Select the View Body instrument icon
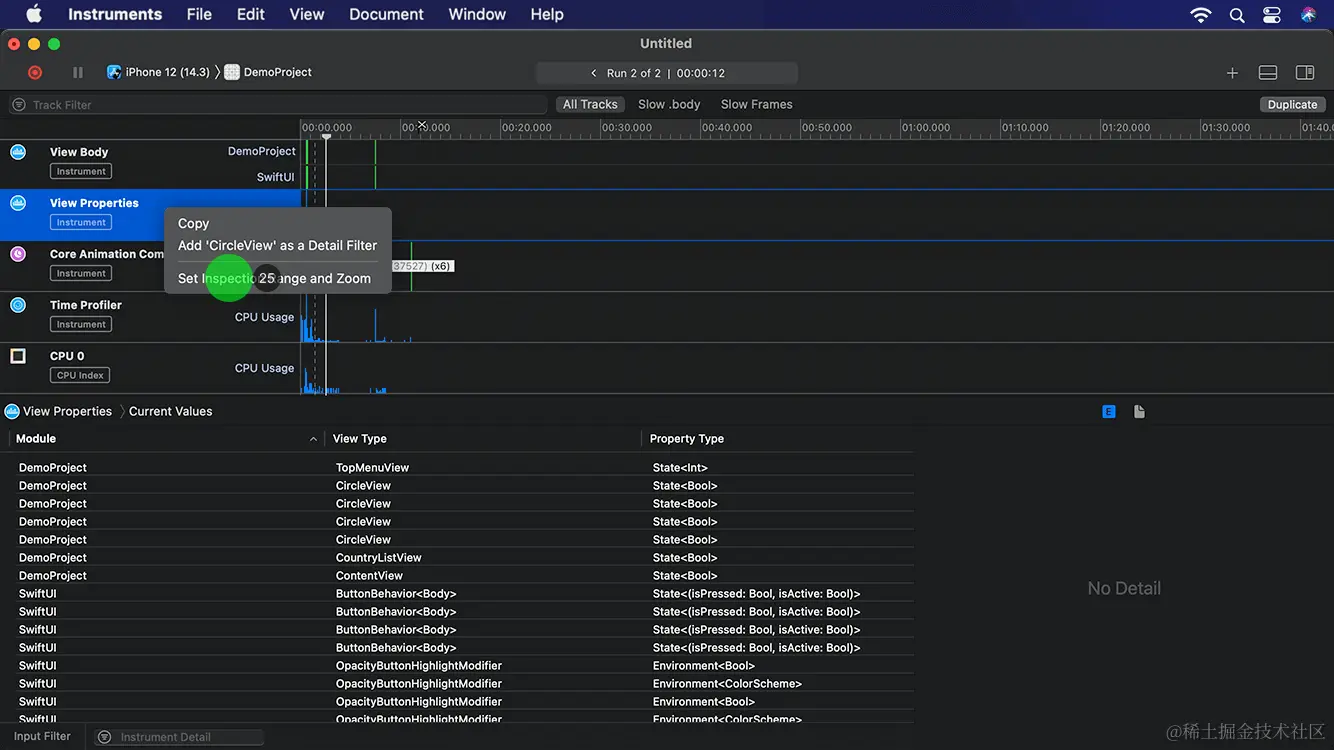 click(x=18, y=152)
